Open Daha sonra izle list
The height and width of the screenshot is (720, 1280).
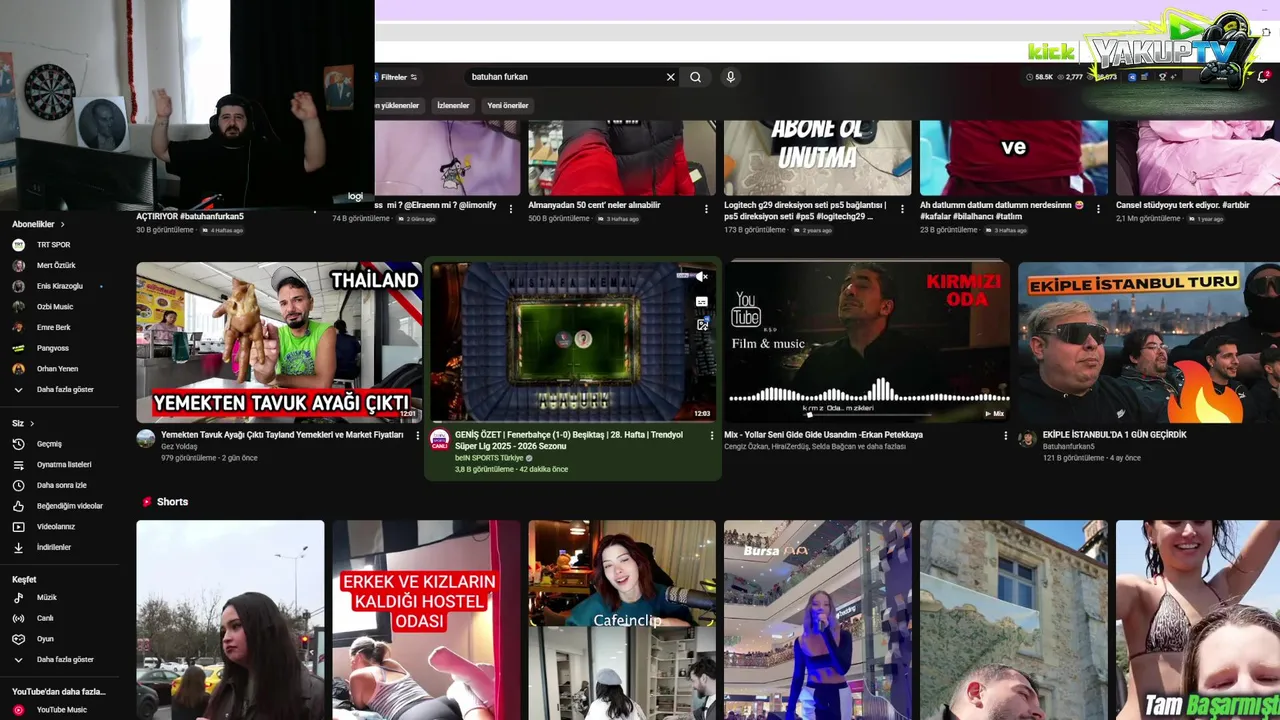point(60,485)
